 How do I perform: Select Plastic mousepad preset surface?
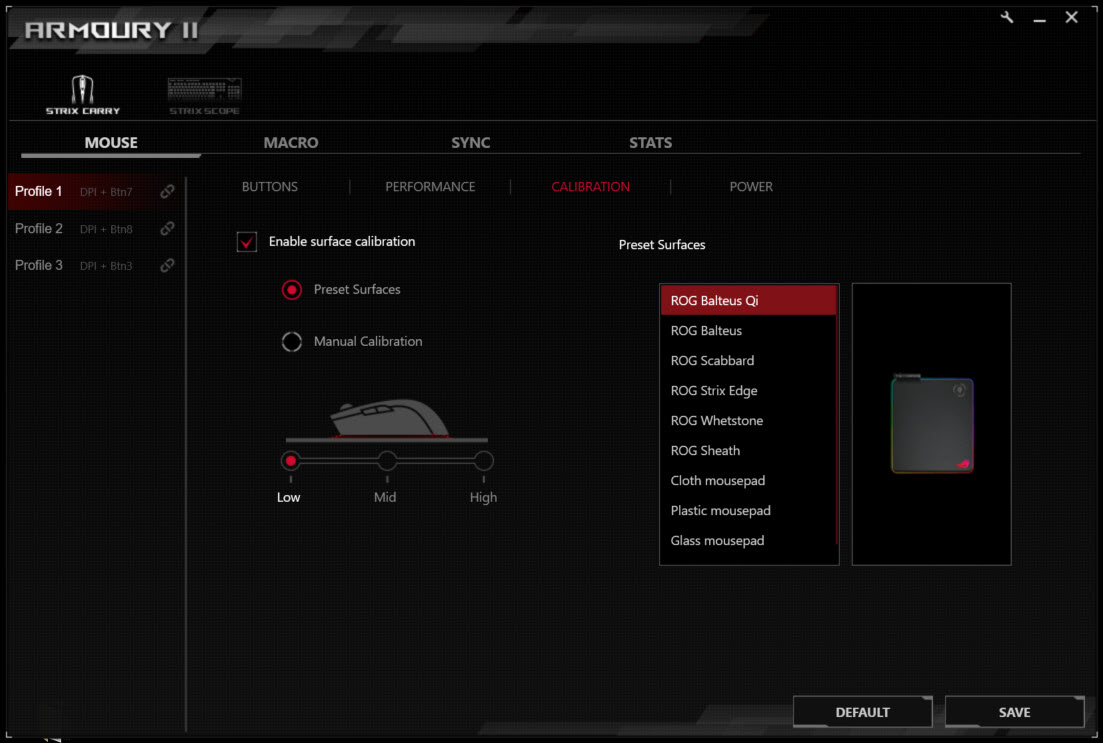748,511
